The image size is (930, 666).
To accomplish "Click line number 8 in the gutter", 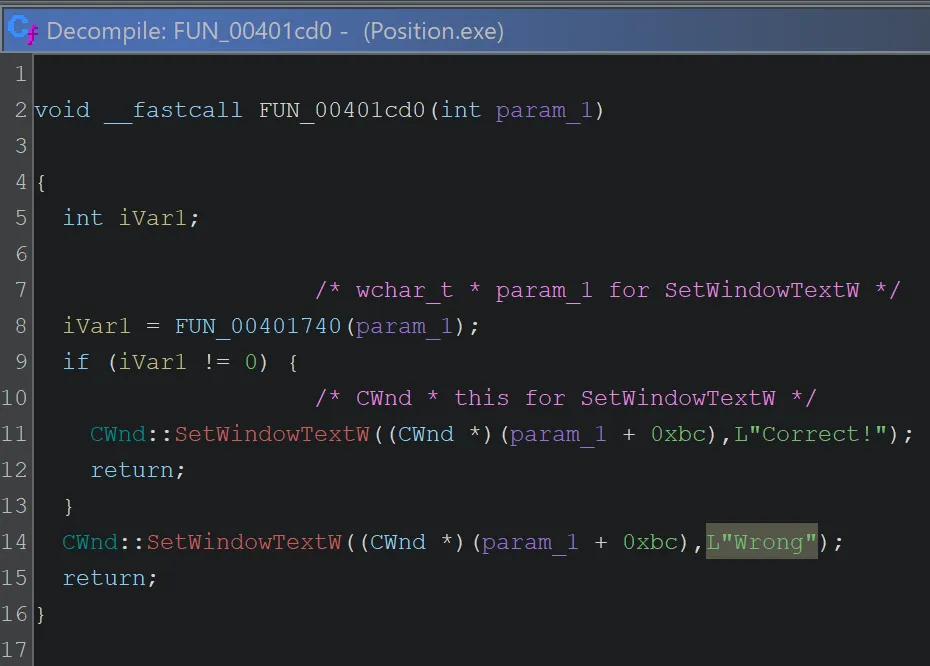I will pos(20,326).
